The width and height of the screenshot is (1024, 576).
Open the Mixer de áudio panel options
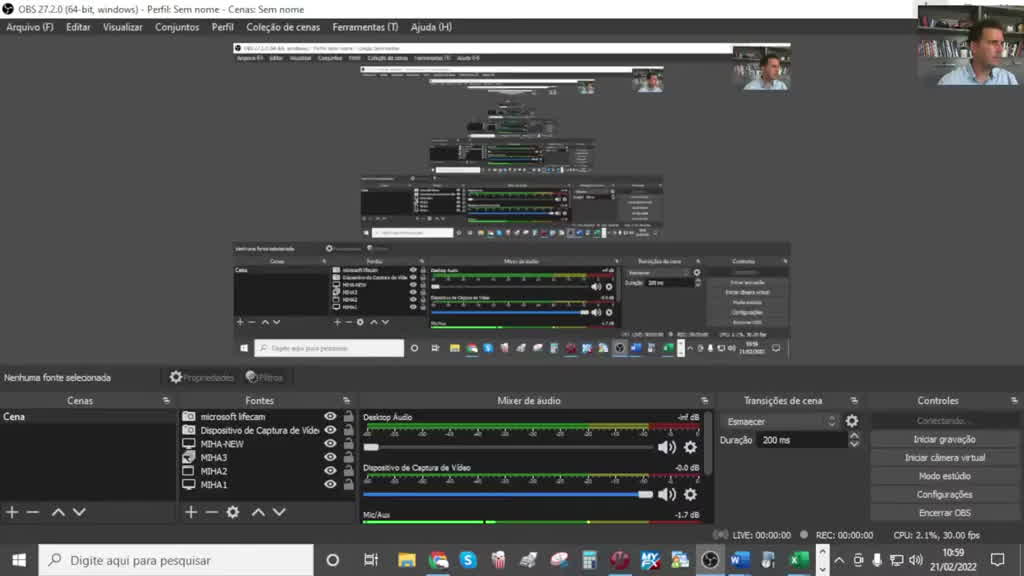[705, 401]
